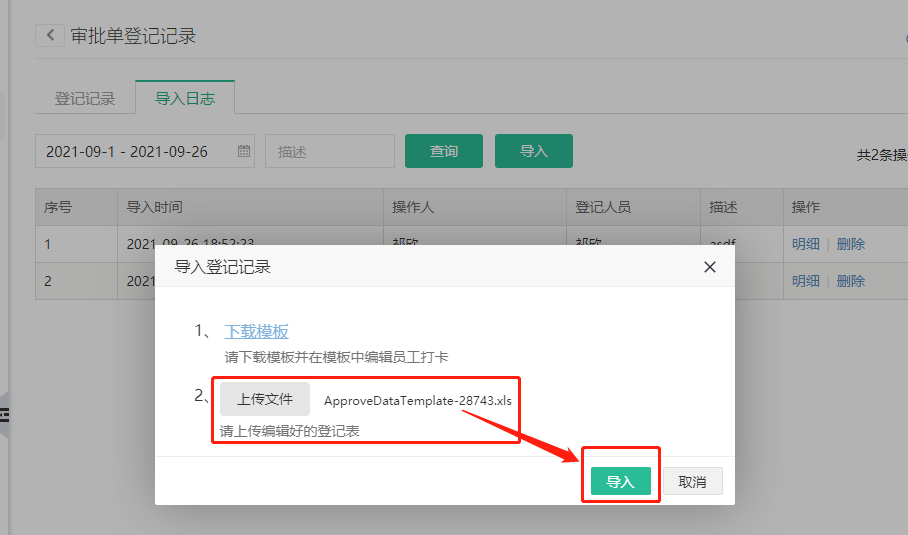Viewport: 908px width, 535px height.
Task: Click the file name ApproveDataTemplate-28743.xls
Action: tap(418, 401)
